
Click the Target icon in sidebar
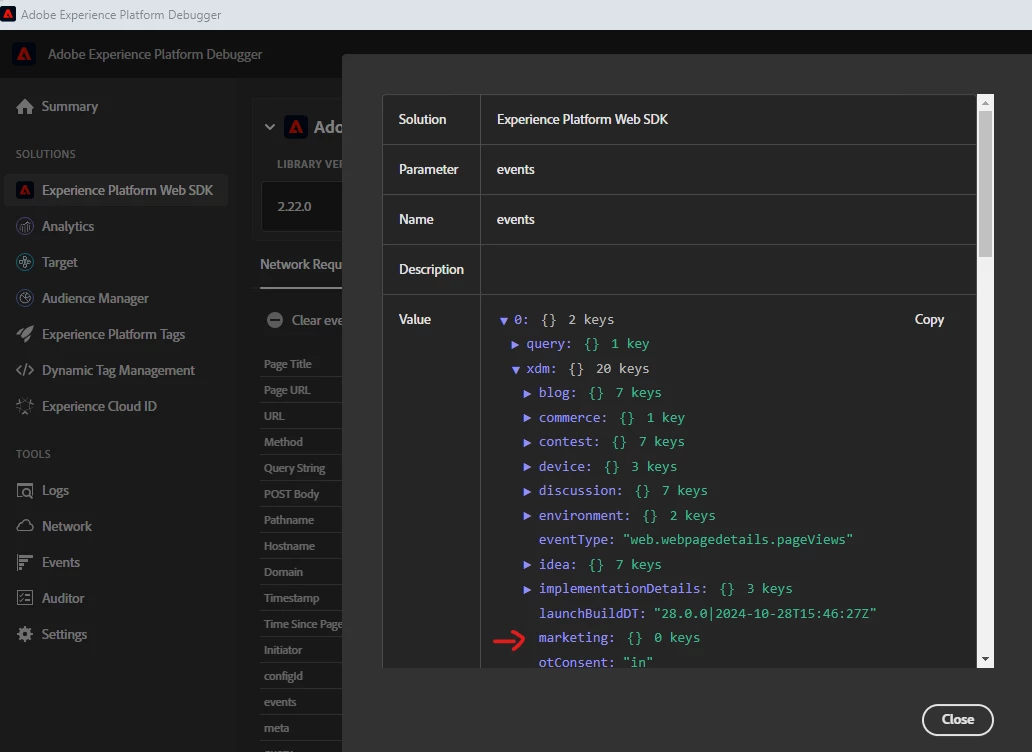pos(25,263)
